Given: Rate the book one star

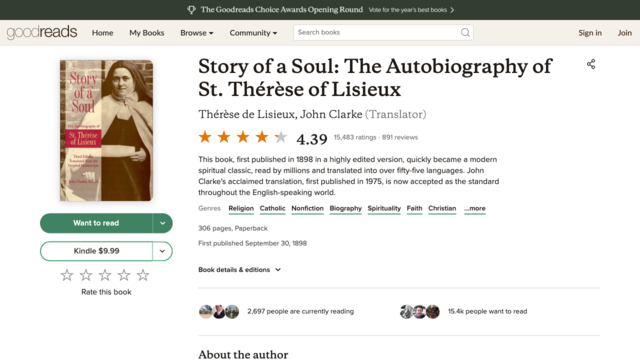Looking at the screenshot, I should coord(67,275).
